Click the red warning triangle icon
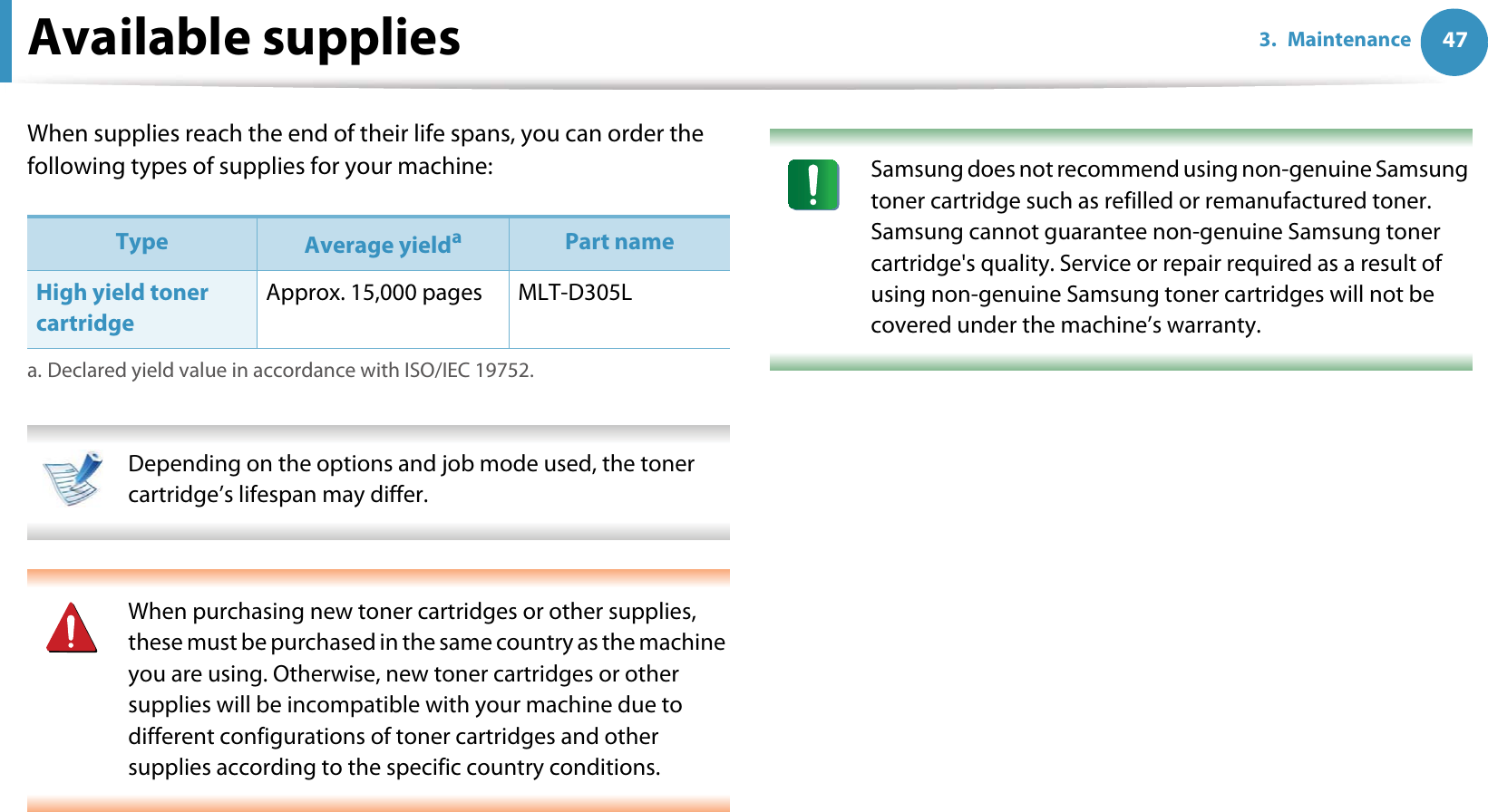 point(72,628)
